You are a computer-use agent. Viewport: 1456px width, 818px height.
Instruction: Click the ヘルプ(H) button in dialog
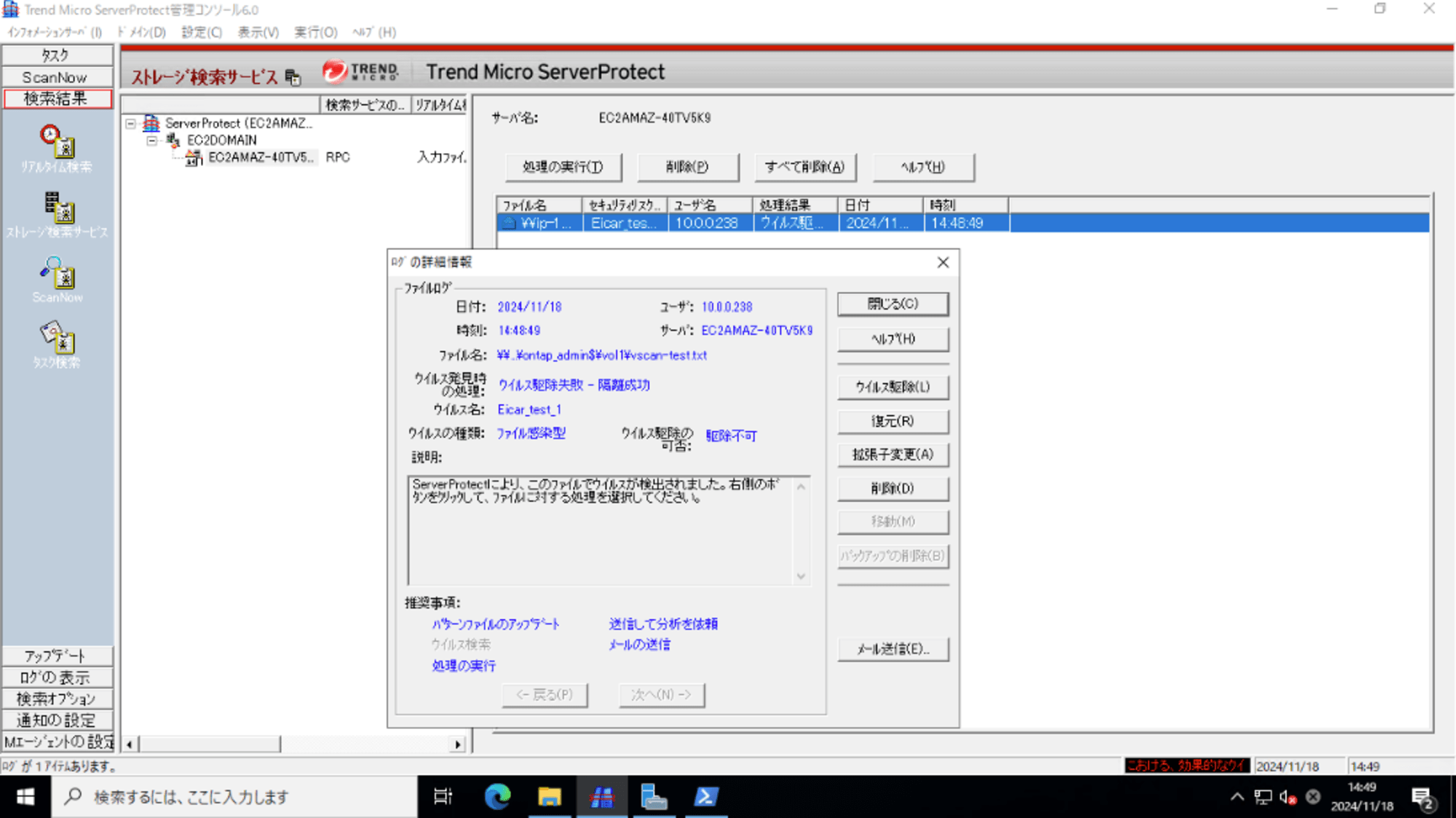coord(893,339)
